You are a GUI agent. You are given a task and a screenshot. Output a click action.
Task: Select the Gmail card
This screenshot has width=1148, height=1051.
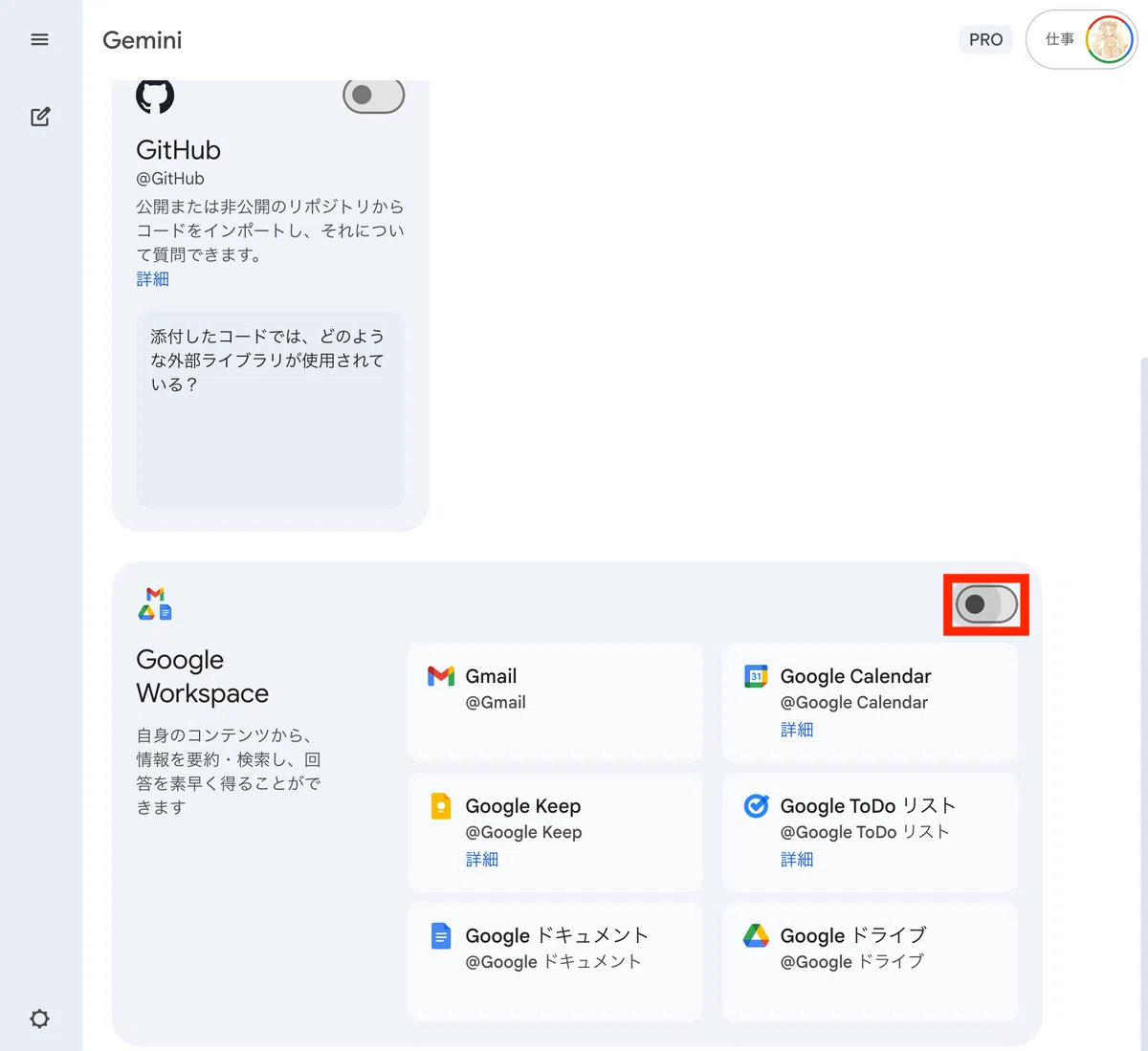(555, 702)
